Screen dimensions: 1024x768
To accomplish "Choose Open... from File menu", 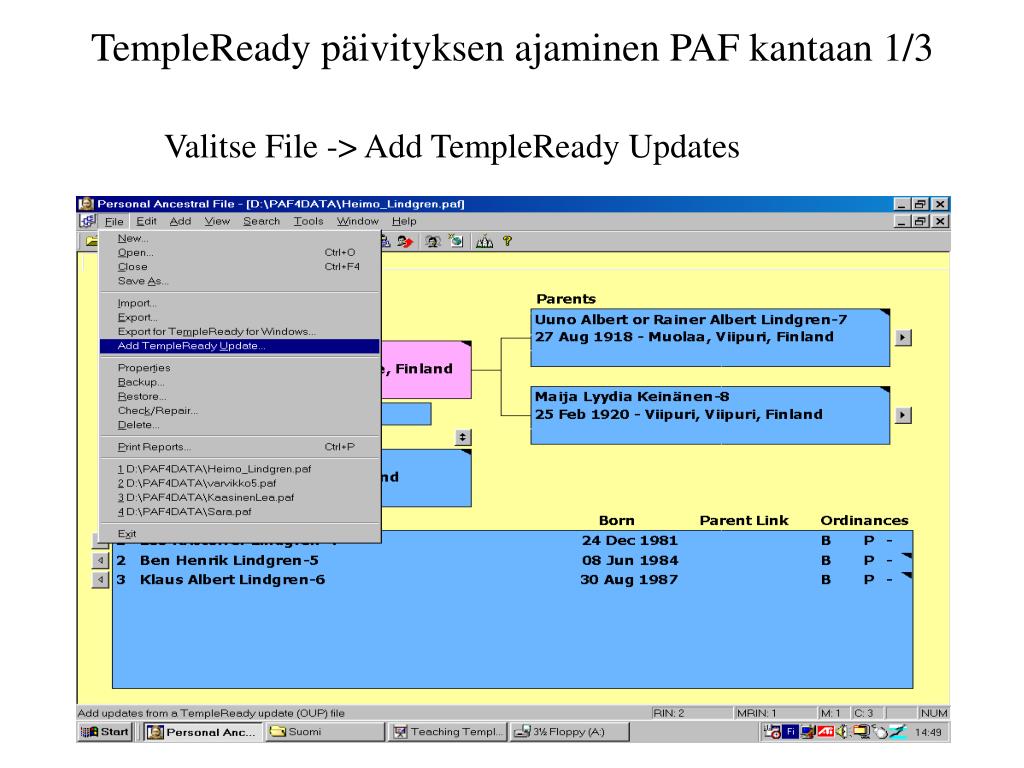I will 240,253.
